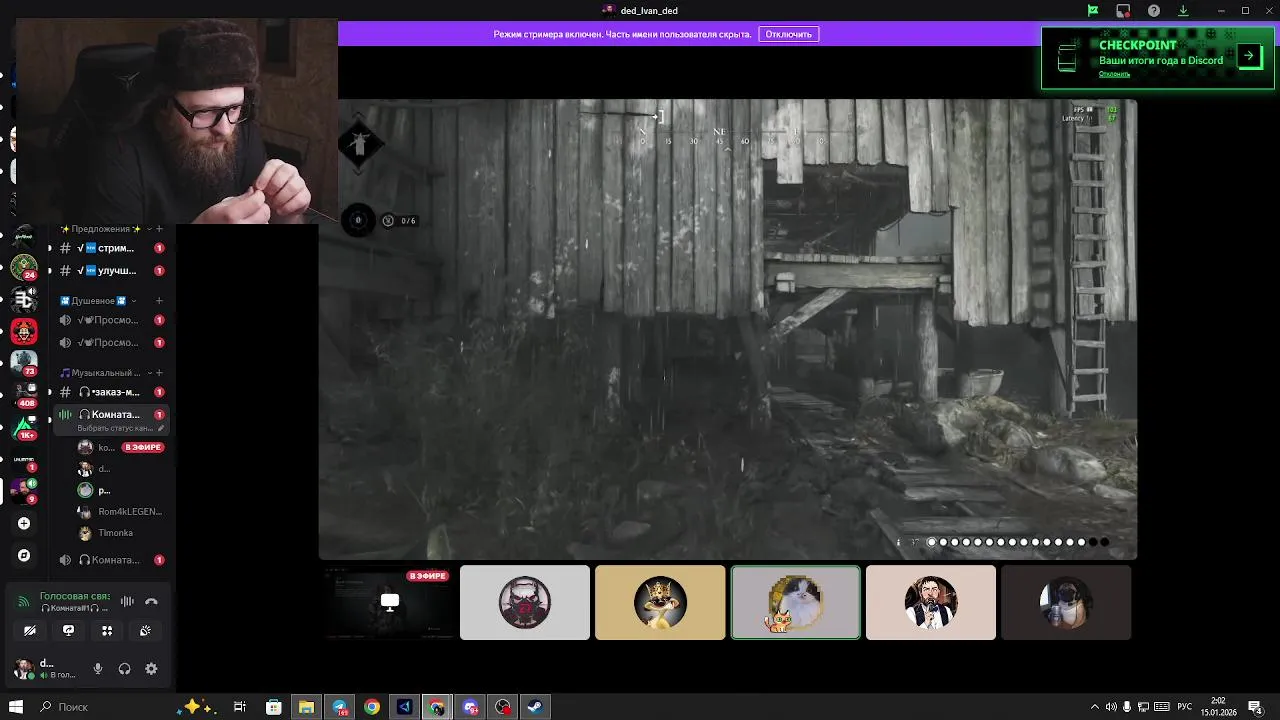Click the Голосовая связь connection status
Image resolution: width=1280 pixels, height=720 pixels.
(x=75, y=596)
